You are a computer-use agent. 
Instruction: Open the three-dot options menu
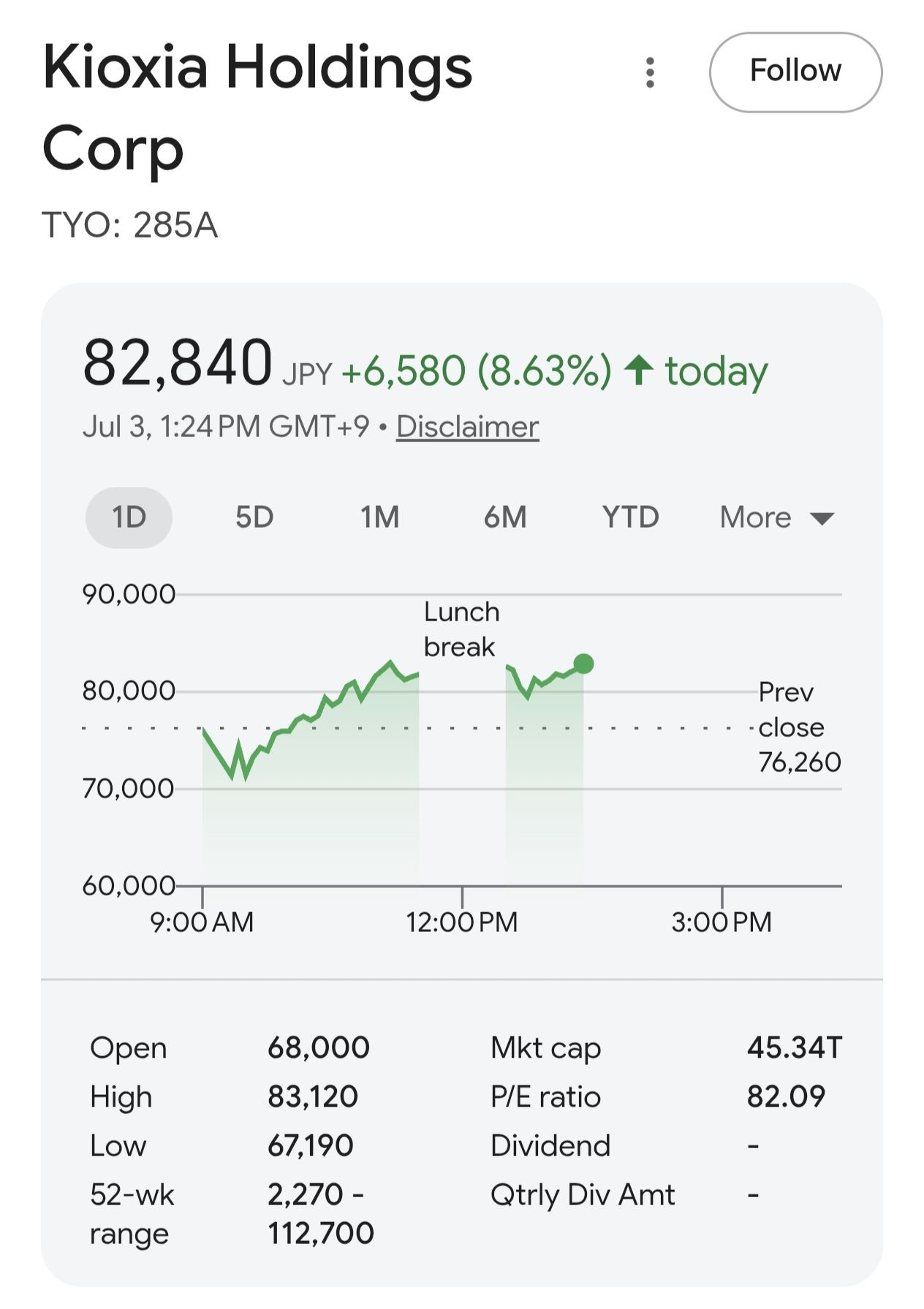(x=650, y=72)
